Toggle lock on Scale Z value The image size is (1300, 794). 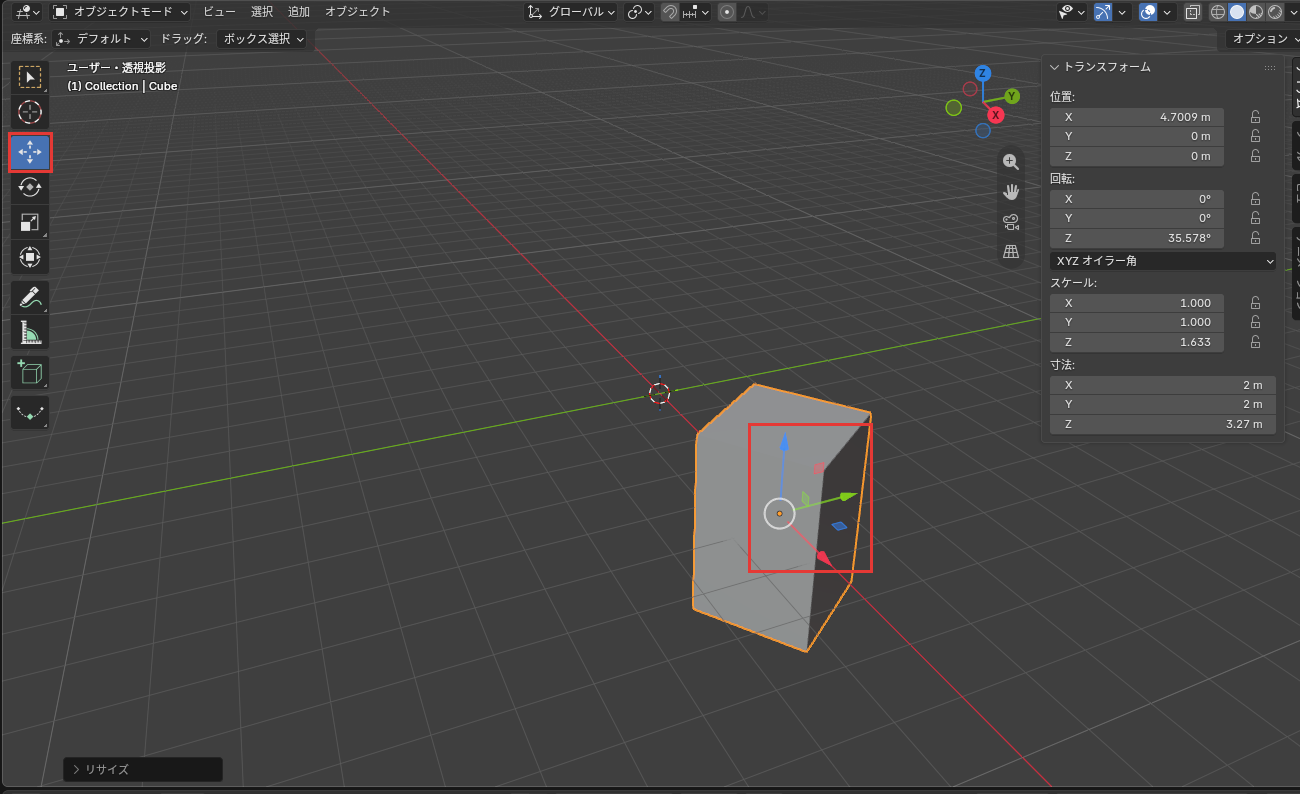click(1255, 342)
